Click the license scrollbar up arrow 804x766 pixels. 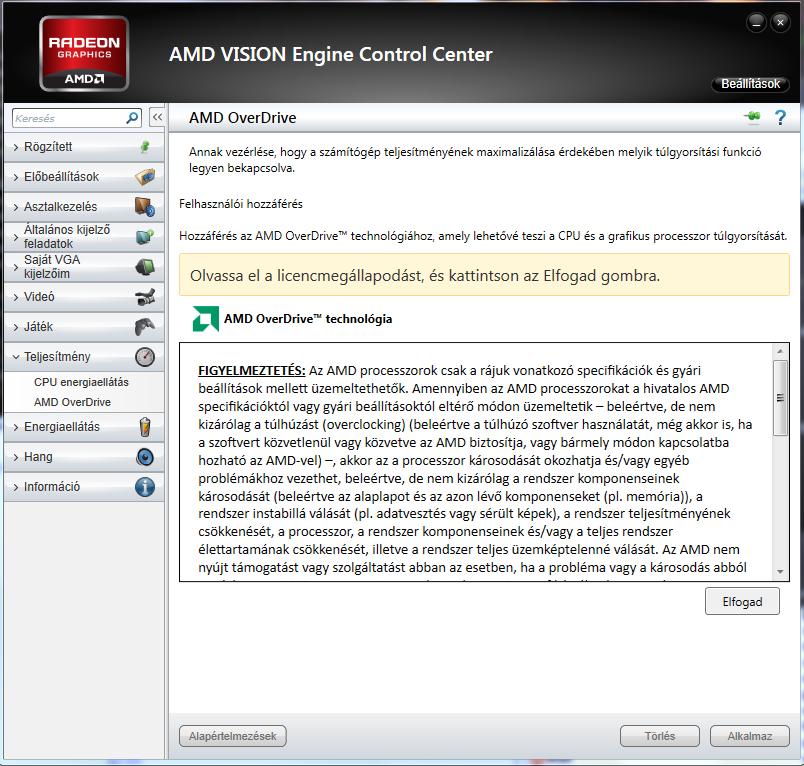pos(780,351)
